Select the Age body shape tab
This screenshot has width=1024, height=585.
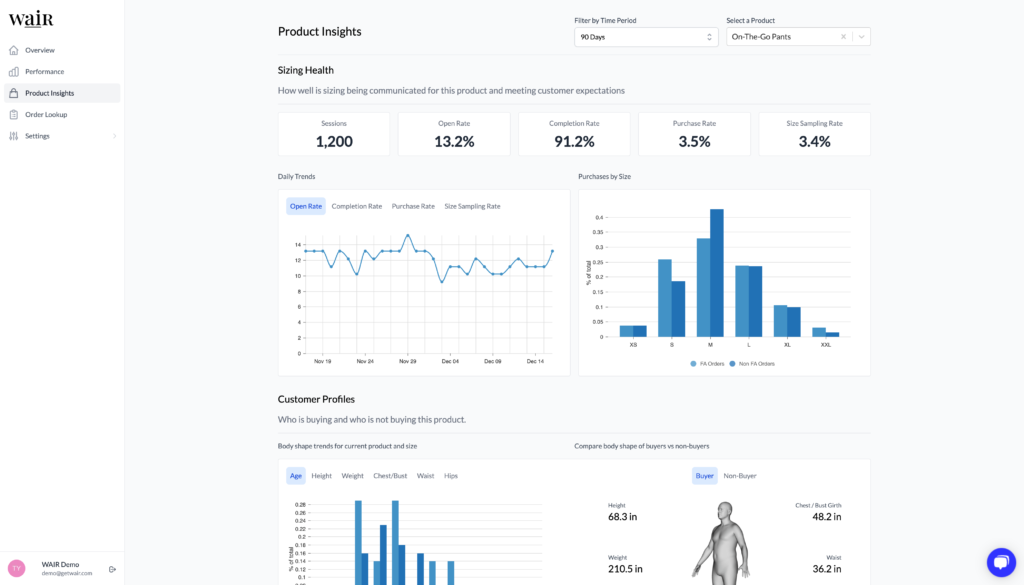coord(296,476)
